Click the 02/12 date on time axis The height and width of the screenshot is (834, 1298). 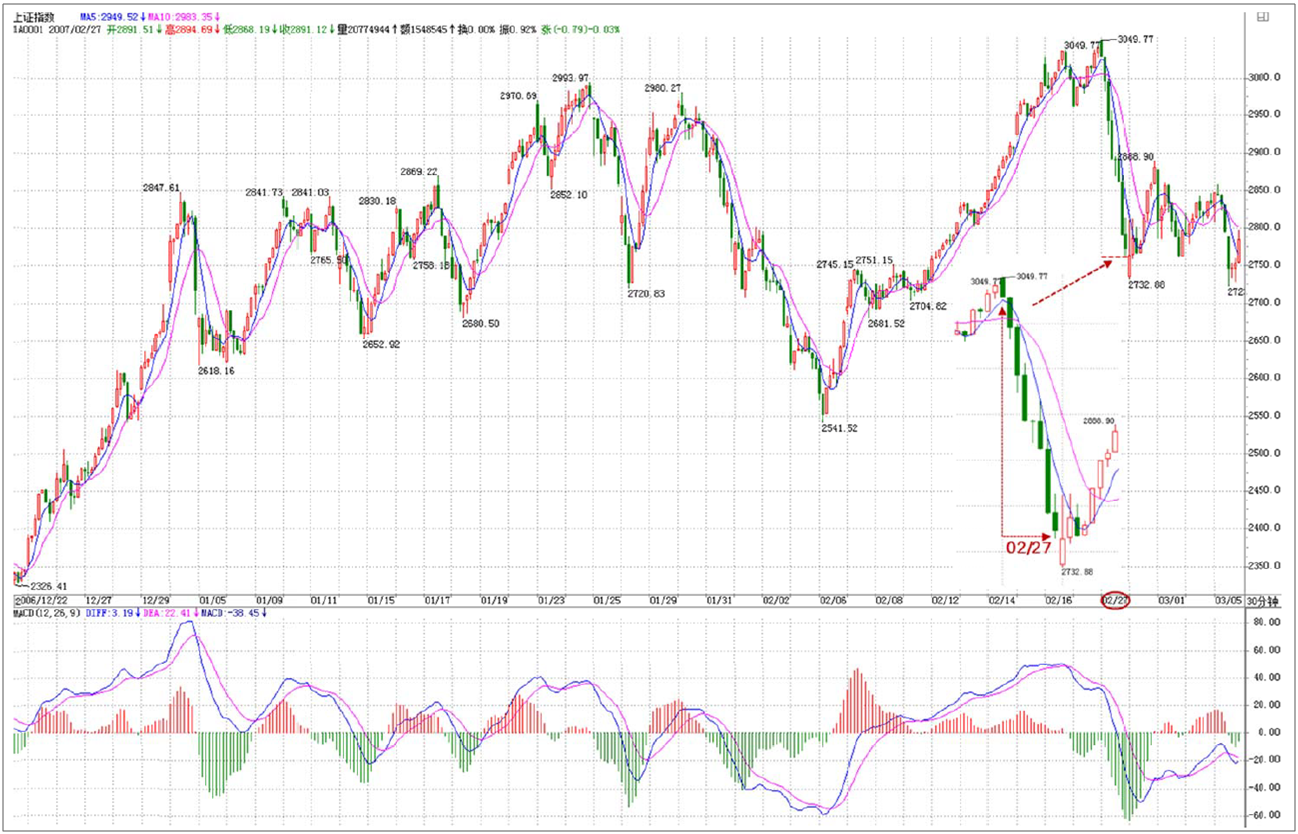pyautogui.click(x=946, y=601)
